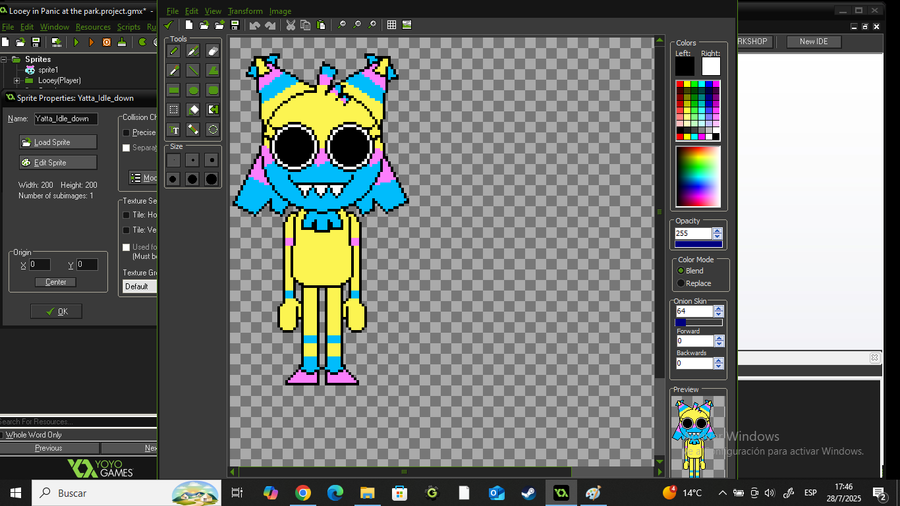Increase Opacity value with up arrow
The image size is (900, 506).
(x=717, y=231)
